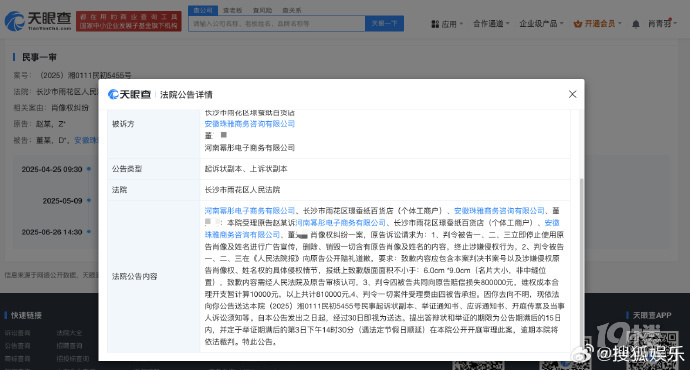
Task: Open the 河南幂彤电子商务有限公司 link after 原告赵某诉
Action: (340, 223)
